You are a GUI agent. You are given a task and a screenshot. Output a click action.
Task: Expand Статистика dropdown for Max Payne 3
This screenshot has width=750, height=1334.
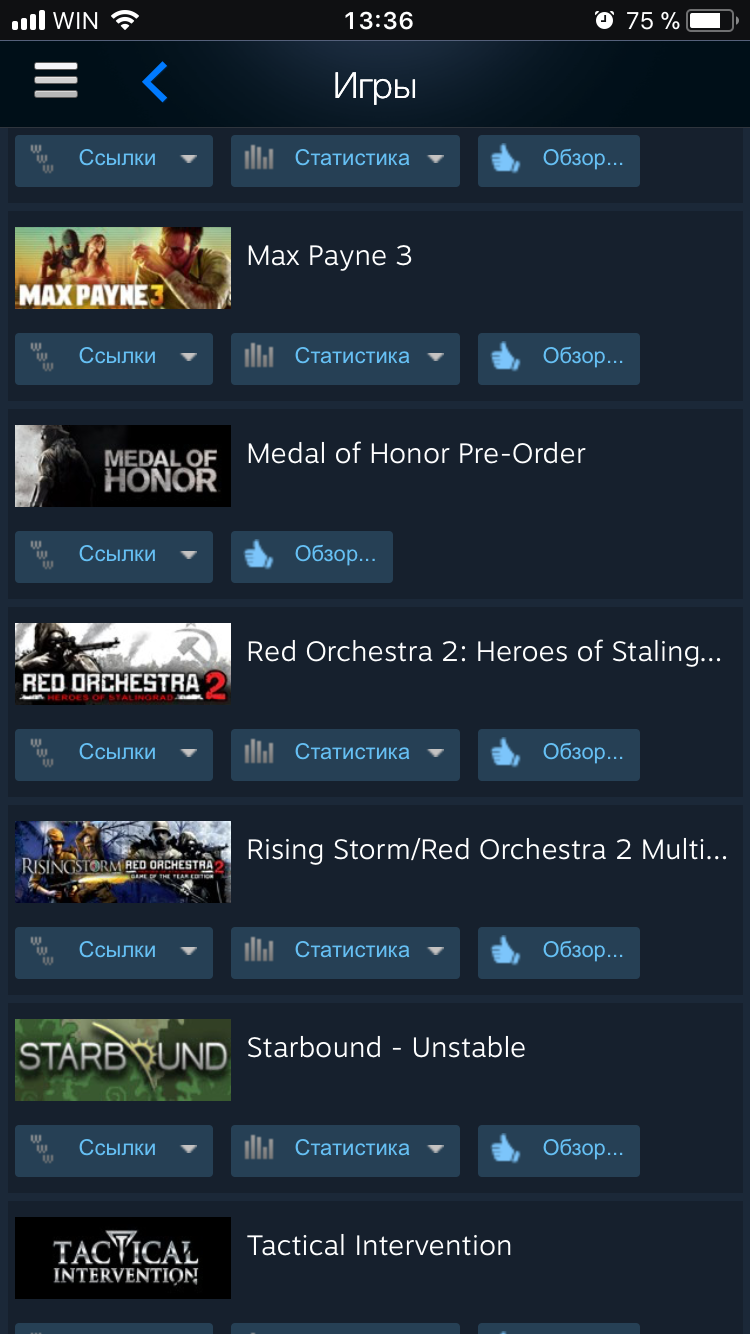345,358
